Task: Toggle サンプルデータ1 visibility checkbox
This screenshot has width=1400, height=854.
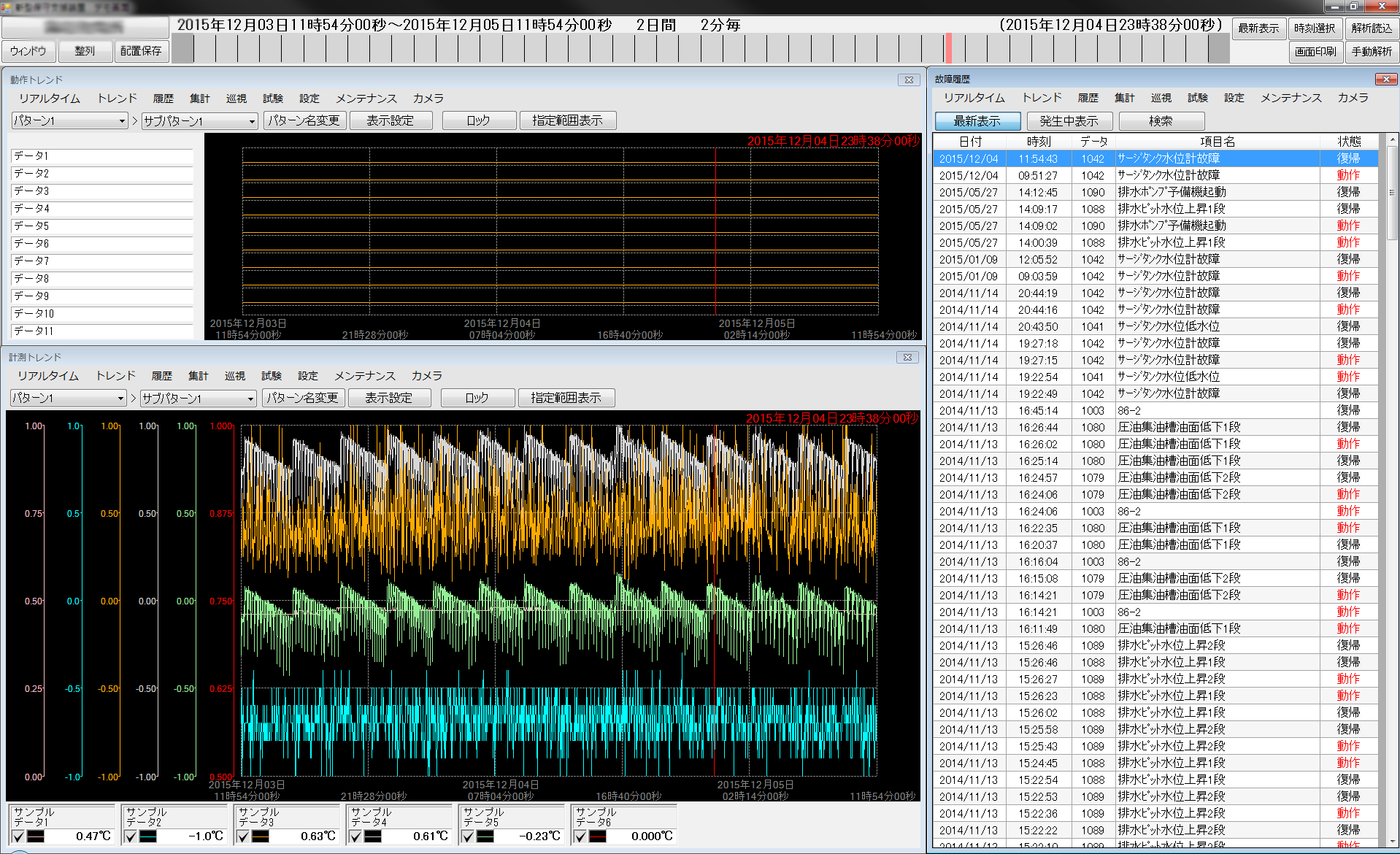Action: pyautogui.click(x=18, y=836)
